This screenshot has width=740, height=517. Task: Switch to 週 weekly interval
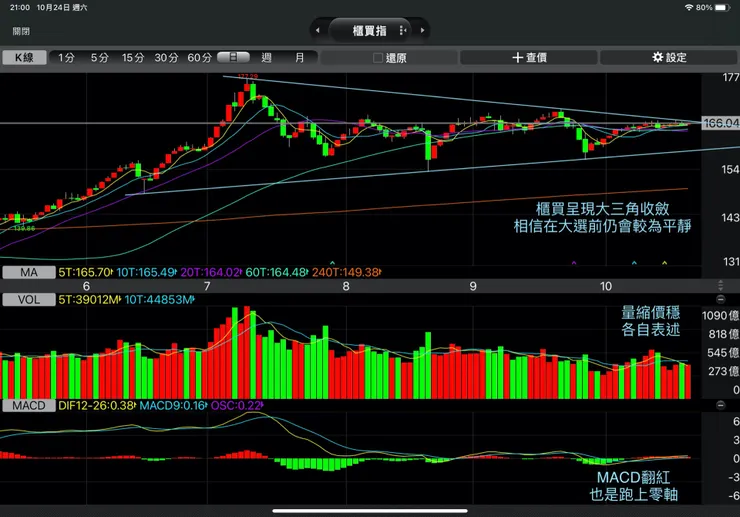click(x=267, y=58)
